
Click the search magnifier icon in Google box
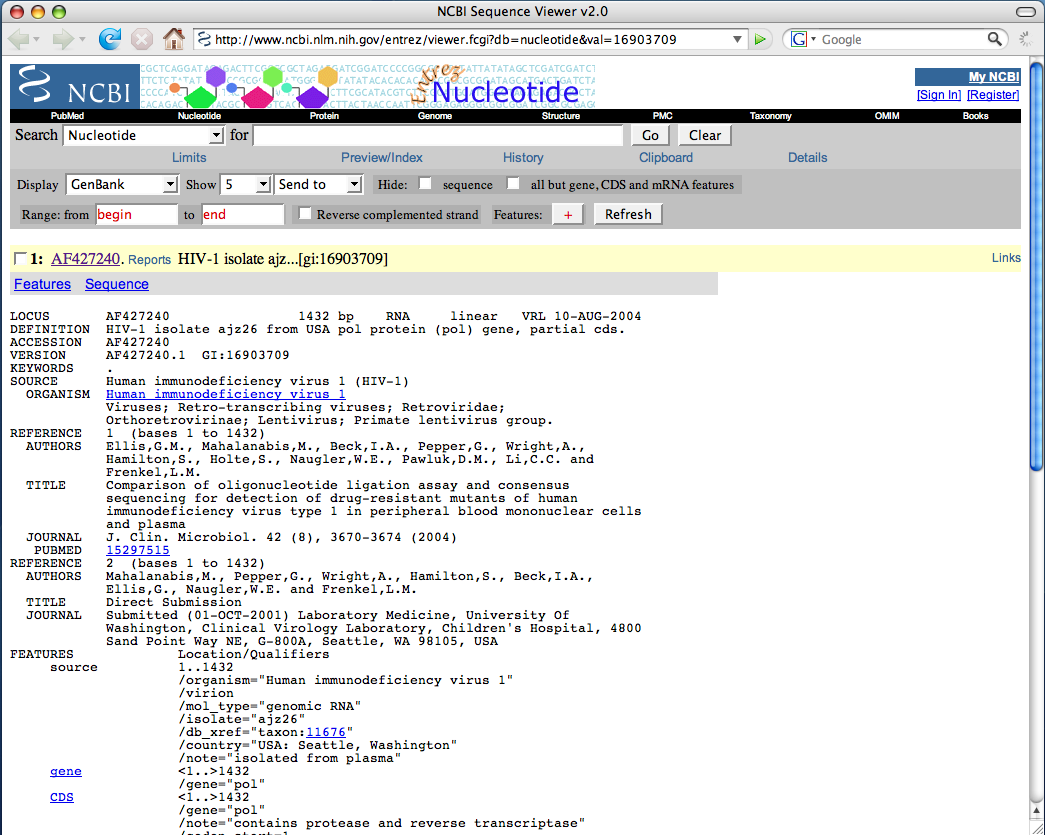[994, 39]
